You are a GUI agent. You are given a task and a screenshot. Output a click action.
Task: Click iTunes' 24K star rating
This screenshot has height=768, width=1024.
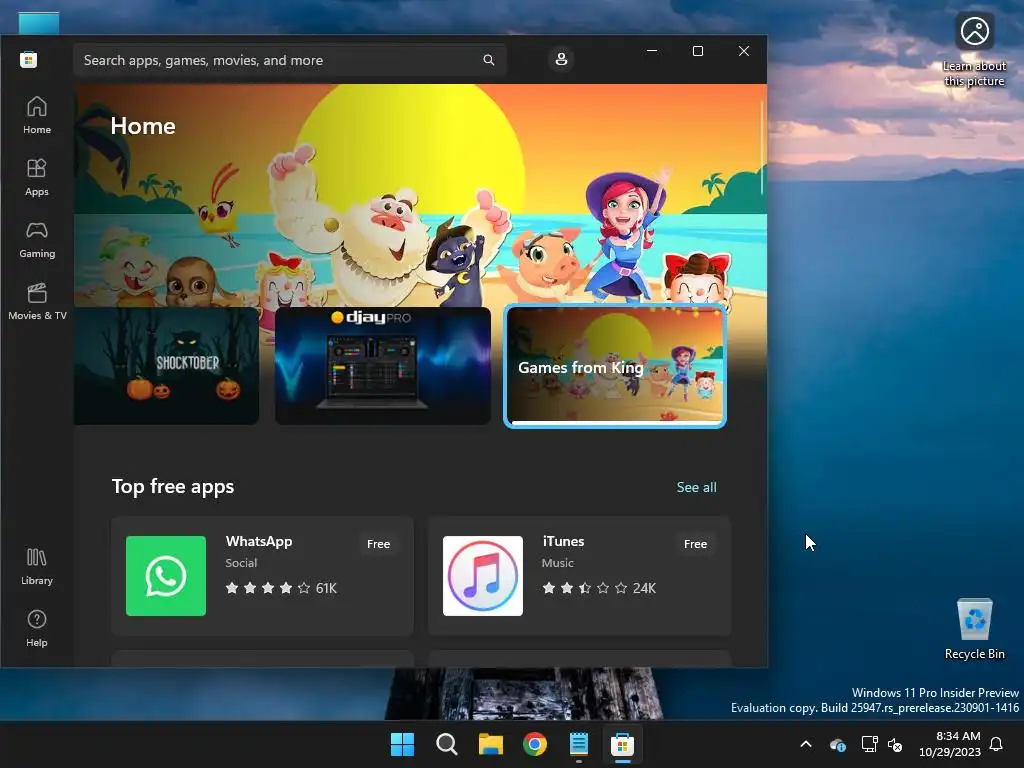599,588
